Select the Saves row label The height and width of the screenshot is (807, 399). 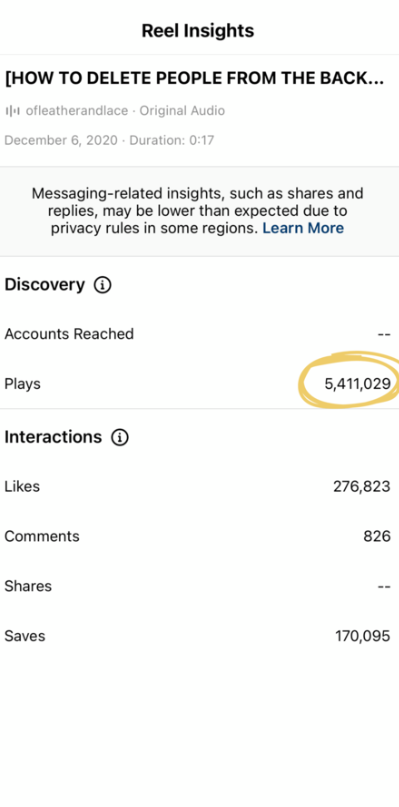25,636
